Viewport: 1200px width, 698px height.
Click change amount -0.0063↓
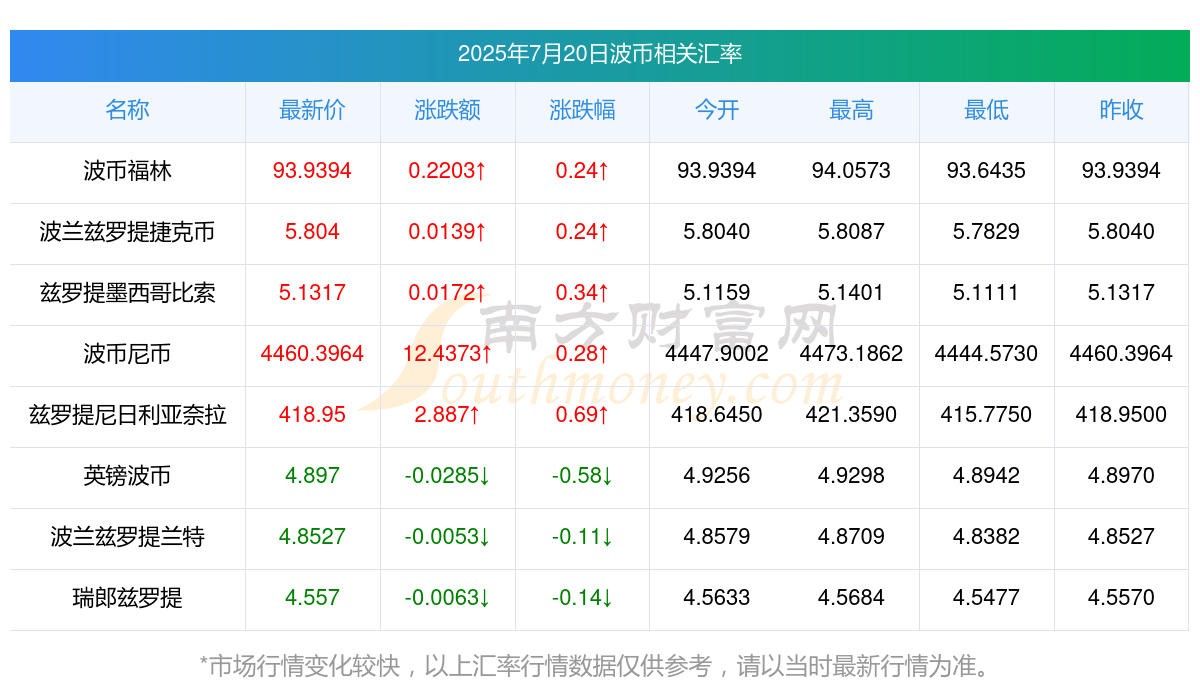pyautogui.click(x=447, y=598)
